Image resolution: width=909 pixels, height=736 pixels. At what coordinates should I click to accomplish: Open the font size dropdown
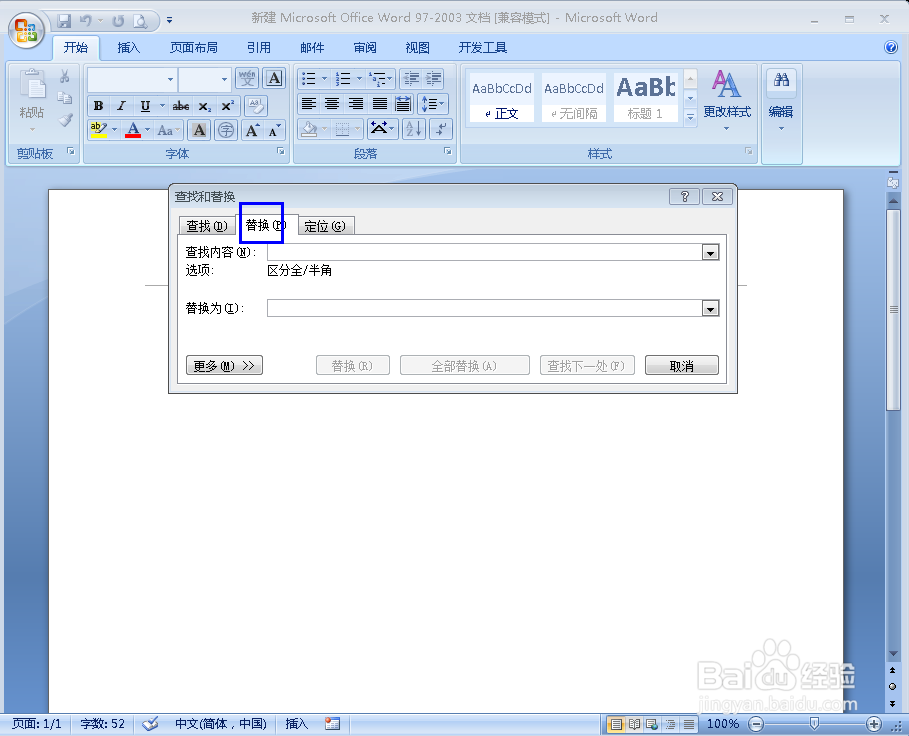(x=224, y=79)
